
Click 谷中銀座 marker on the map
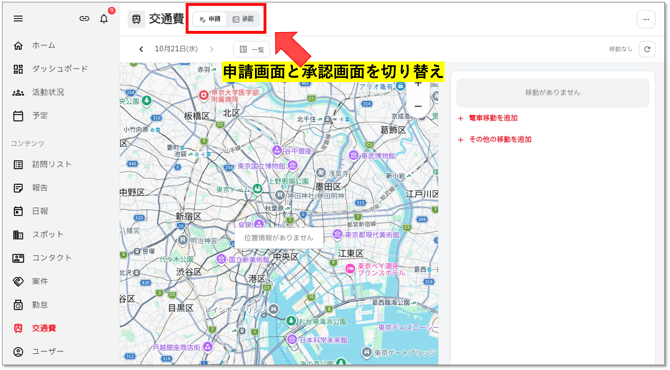pyautogui.click(x=277, y=150)
